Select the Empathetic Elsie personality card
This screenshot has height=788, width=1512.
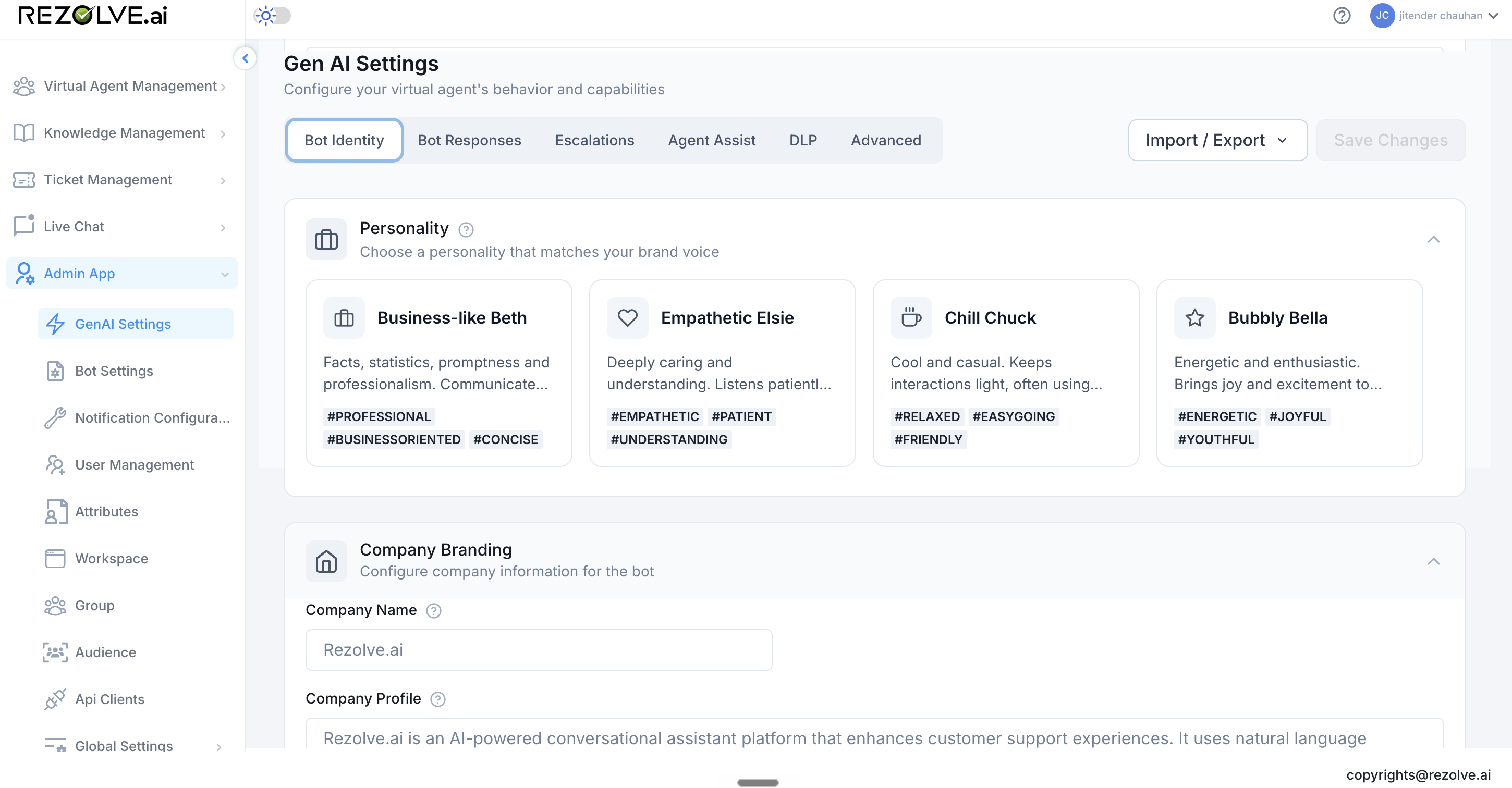pos(722,373)
